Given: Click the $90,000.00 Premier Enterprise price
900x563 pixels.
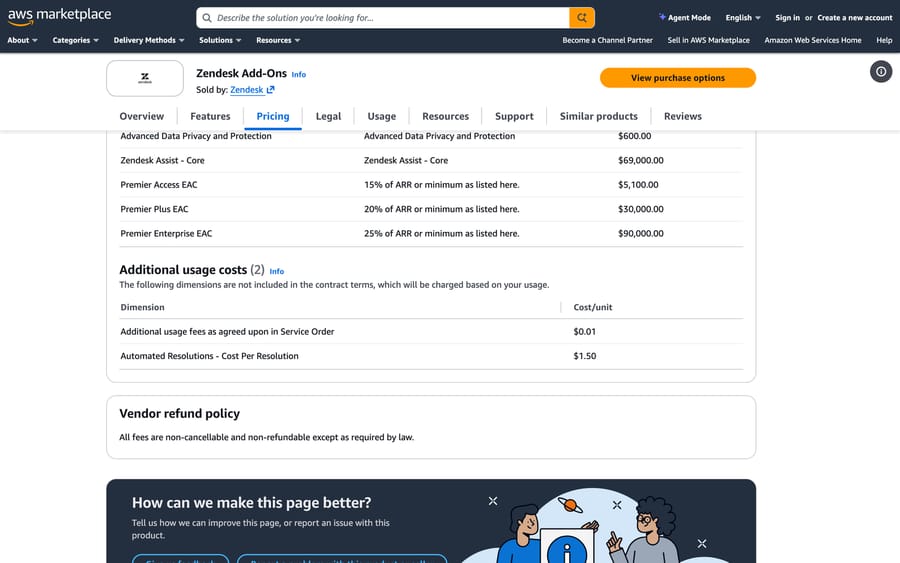Looking at the screenshot, I should [x=641, y=234].
